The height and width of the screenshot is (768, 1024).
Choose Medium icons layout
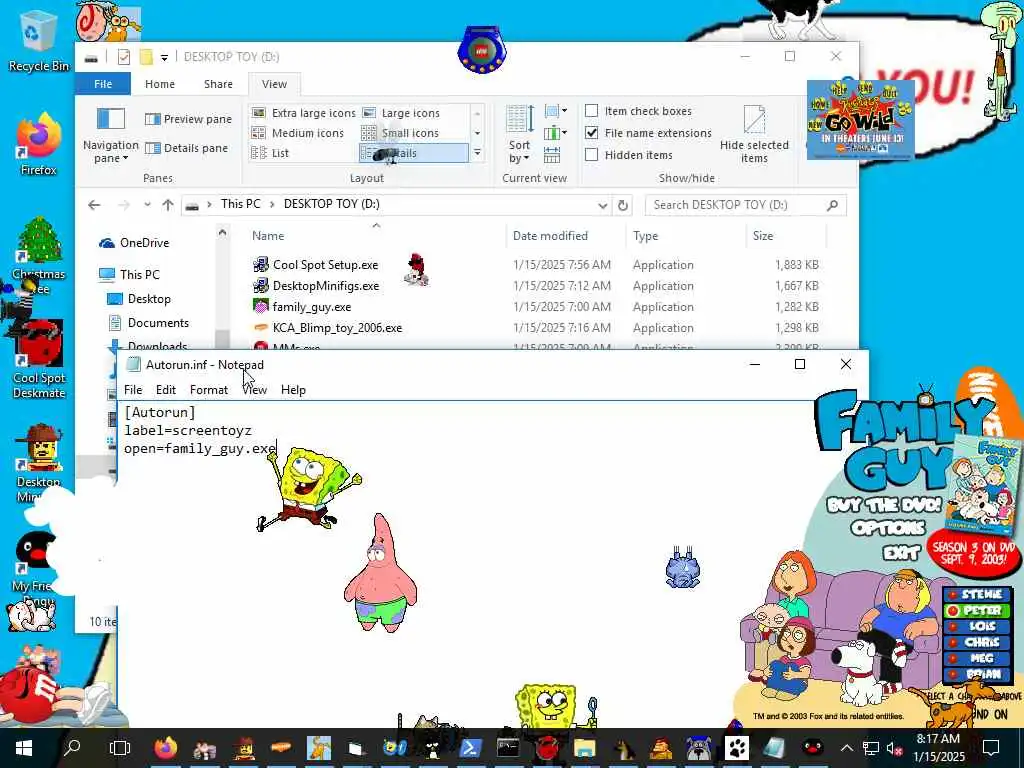[x=298, y=133]
